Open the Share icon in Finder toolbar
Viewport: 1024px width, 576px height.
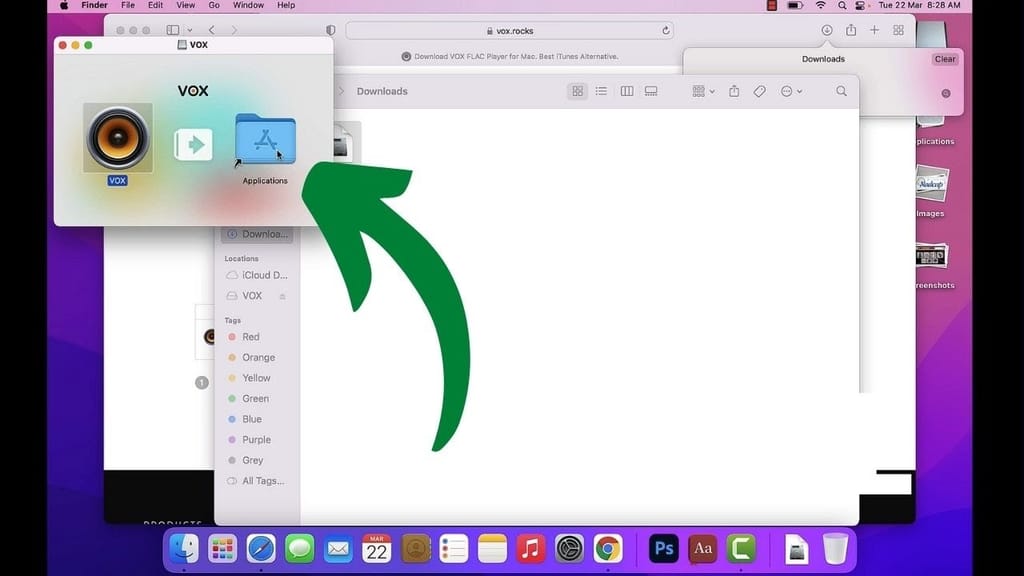(735, 91)
